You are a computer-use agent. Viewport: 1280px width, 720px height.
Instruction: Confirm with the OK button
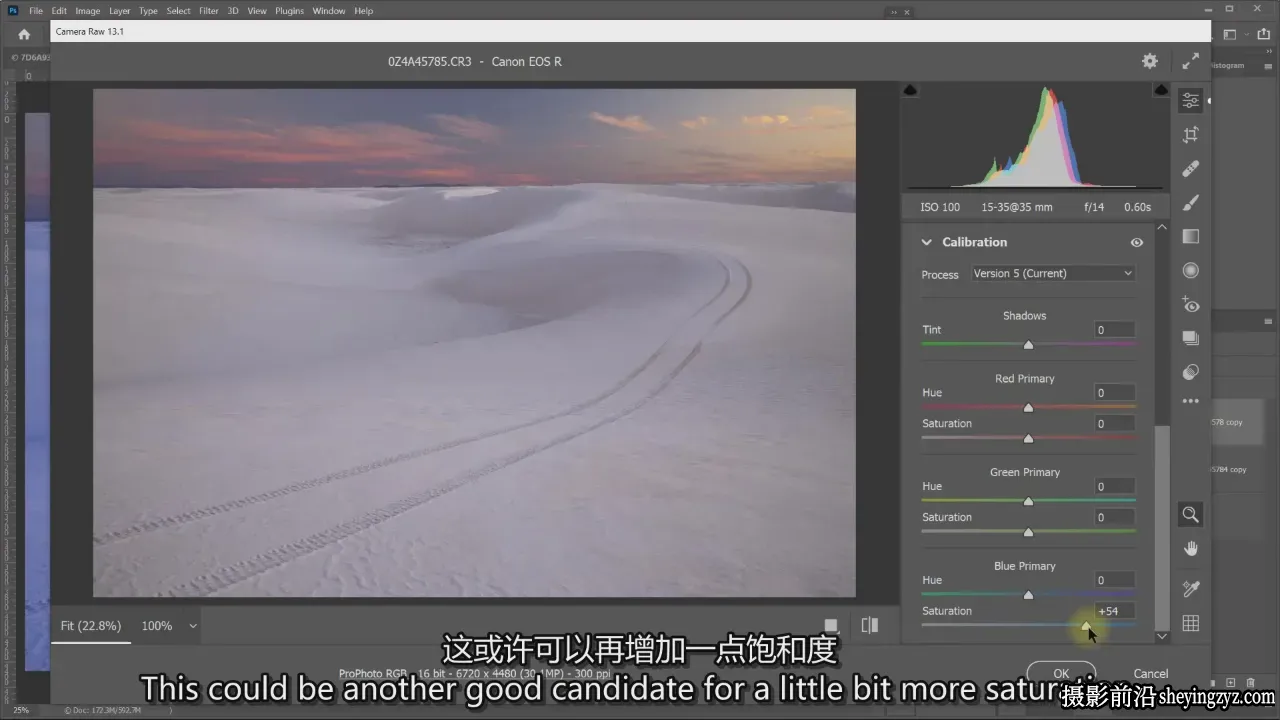pyautogui.click(x=1061, y=673)
